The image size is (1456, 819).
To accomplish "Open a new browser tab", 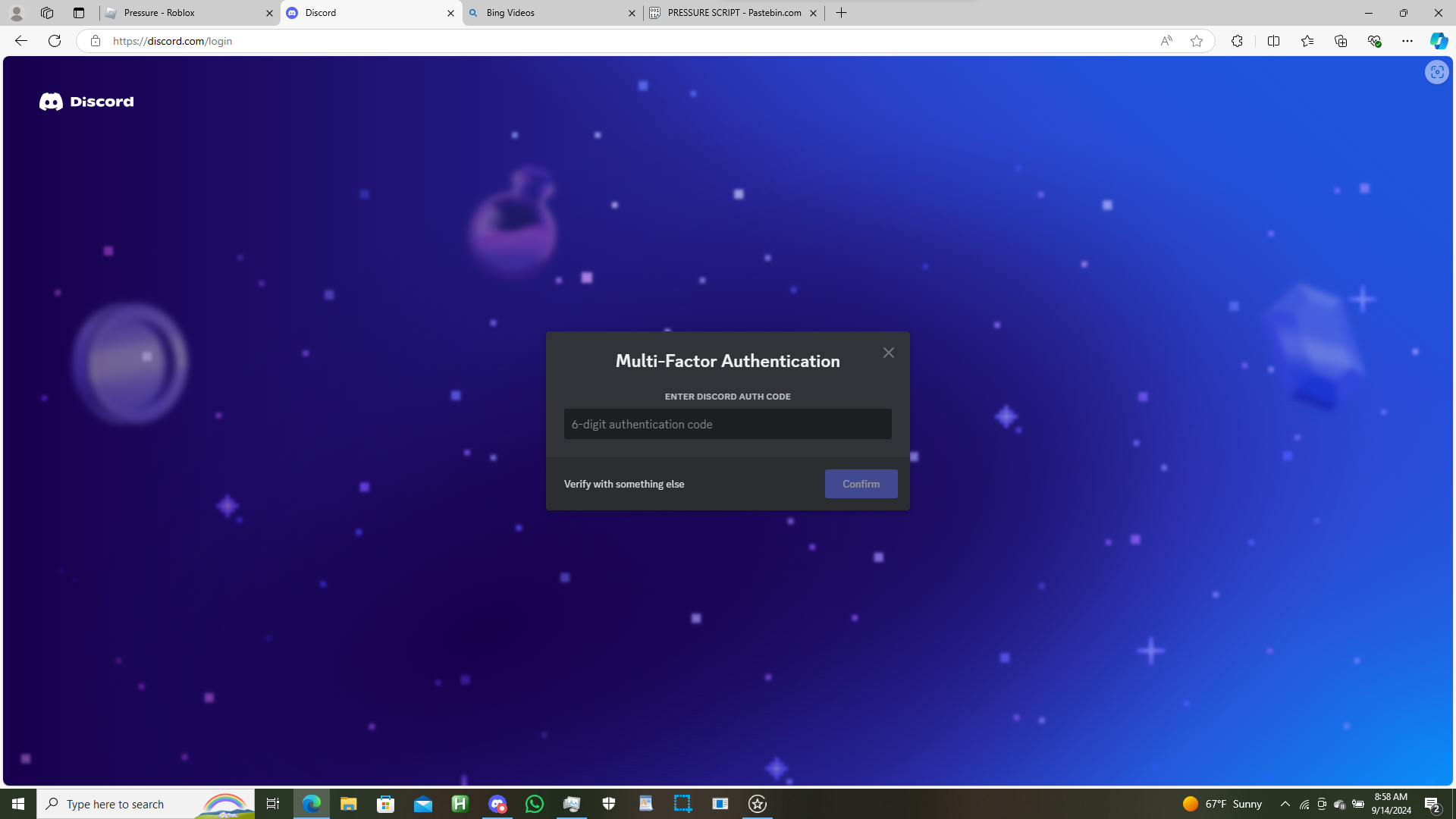I will pyautogui.click(x=841, y=13).
